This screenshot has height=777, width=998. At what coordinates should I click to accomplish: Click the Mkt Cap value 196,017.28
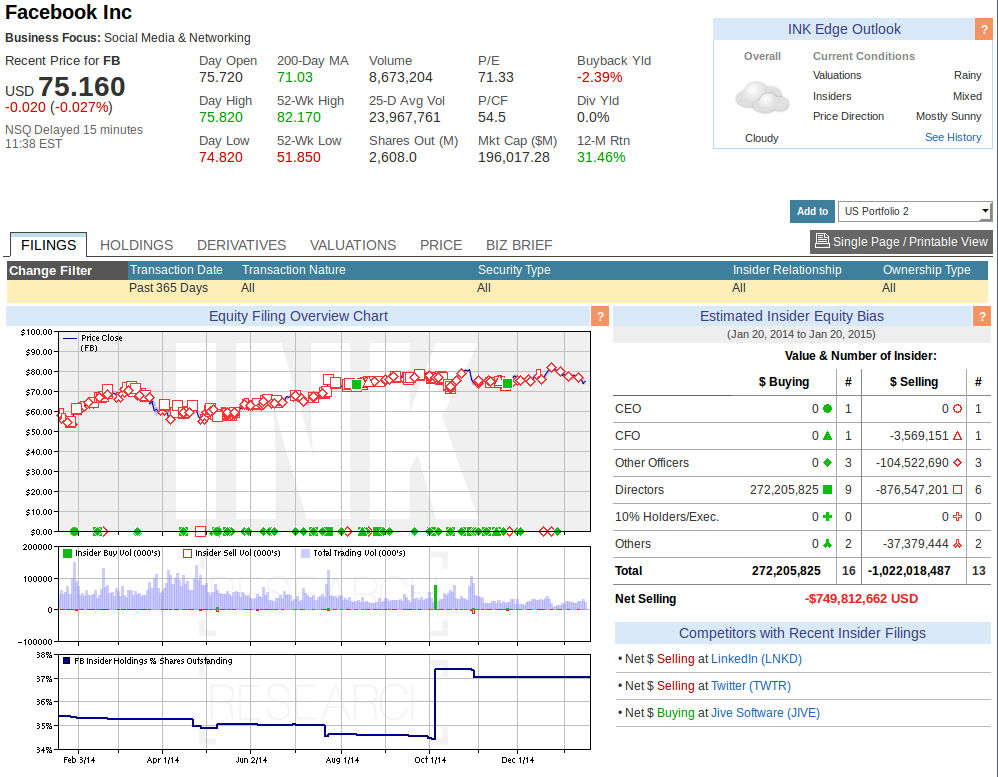point(514,157)
